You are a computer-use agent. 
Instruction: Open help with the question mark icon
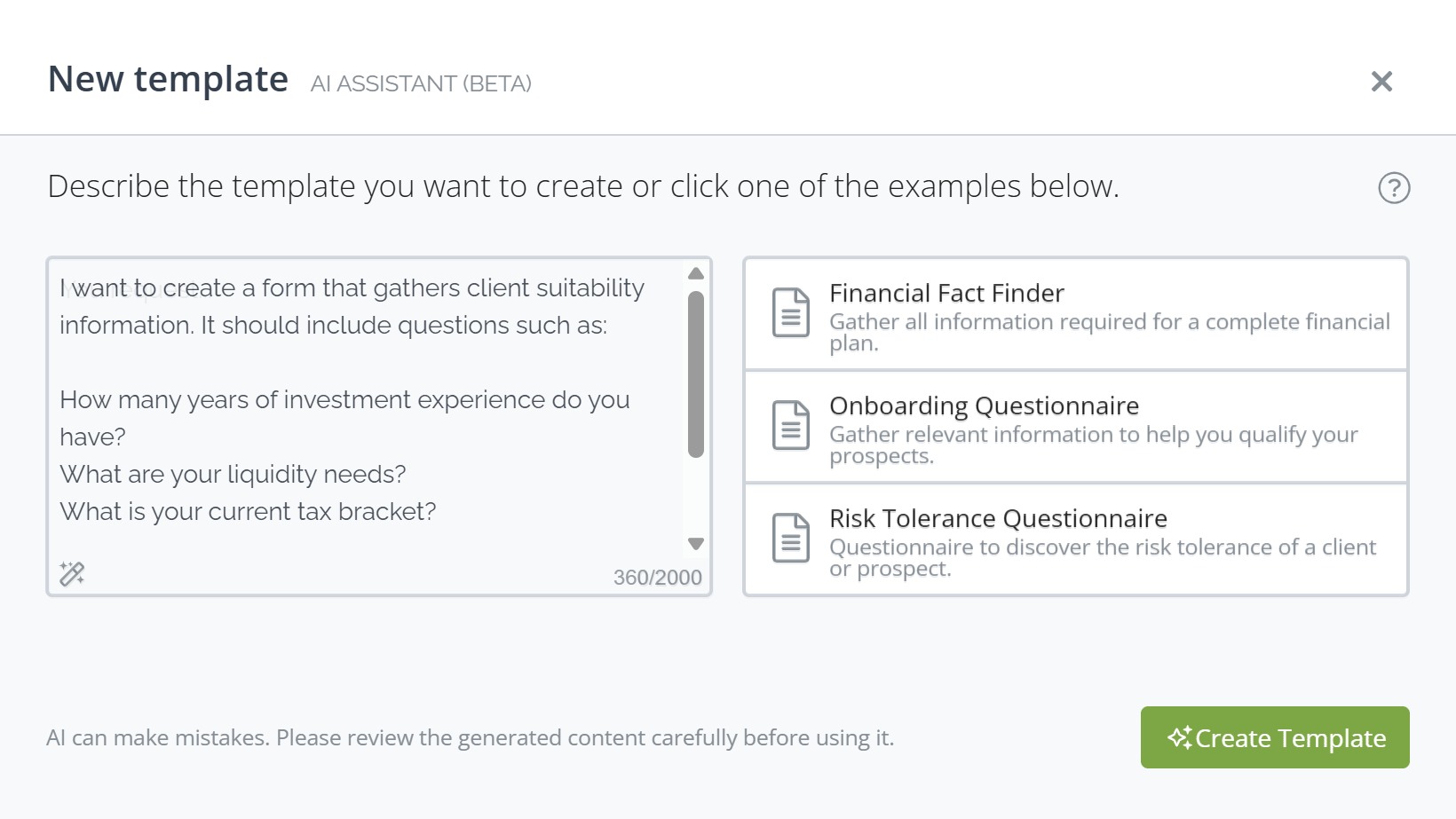[x=1394, y=188]
